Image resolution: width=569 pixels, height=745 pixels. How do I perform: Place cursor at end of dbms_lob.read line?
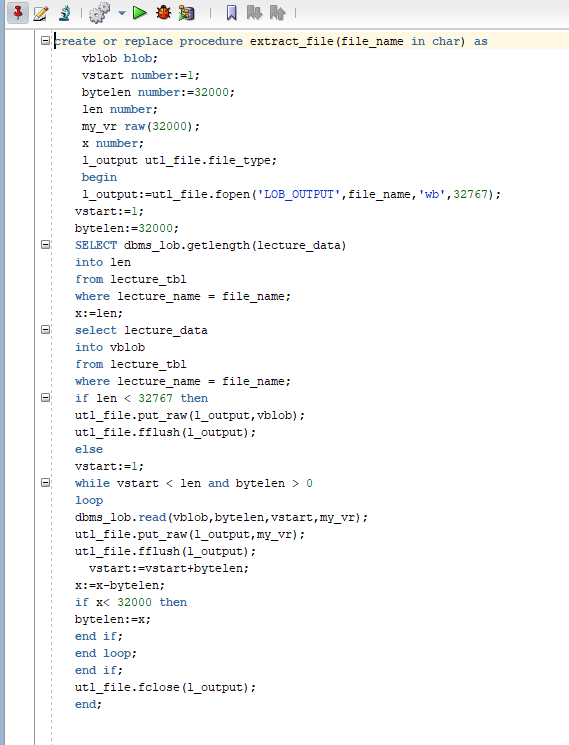pos(369,517)
